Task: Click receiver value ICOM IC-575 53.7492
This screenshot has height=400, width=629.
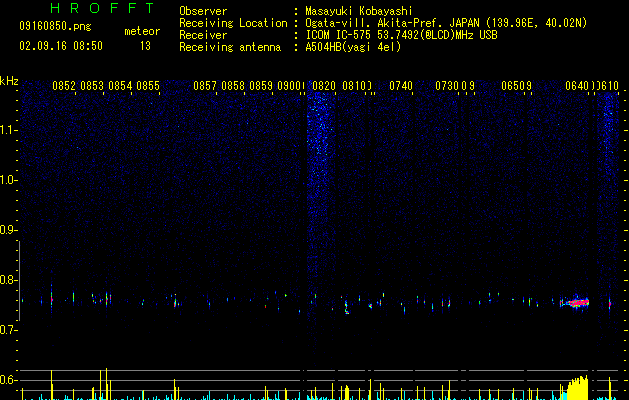Action: 402,35
